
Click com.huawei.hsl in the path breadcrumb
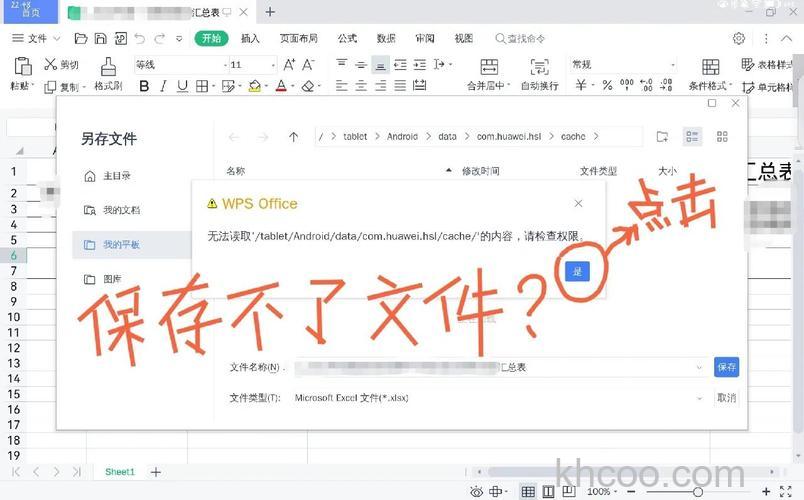[509, 136]
